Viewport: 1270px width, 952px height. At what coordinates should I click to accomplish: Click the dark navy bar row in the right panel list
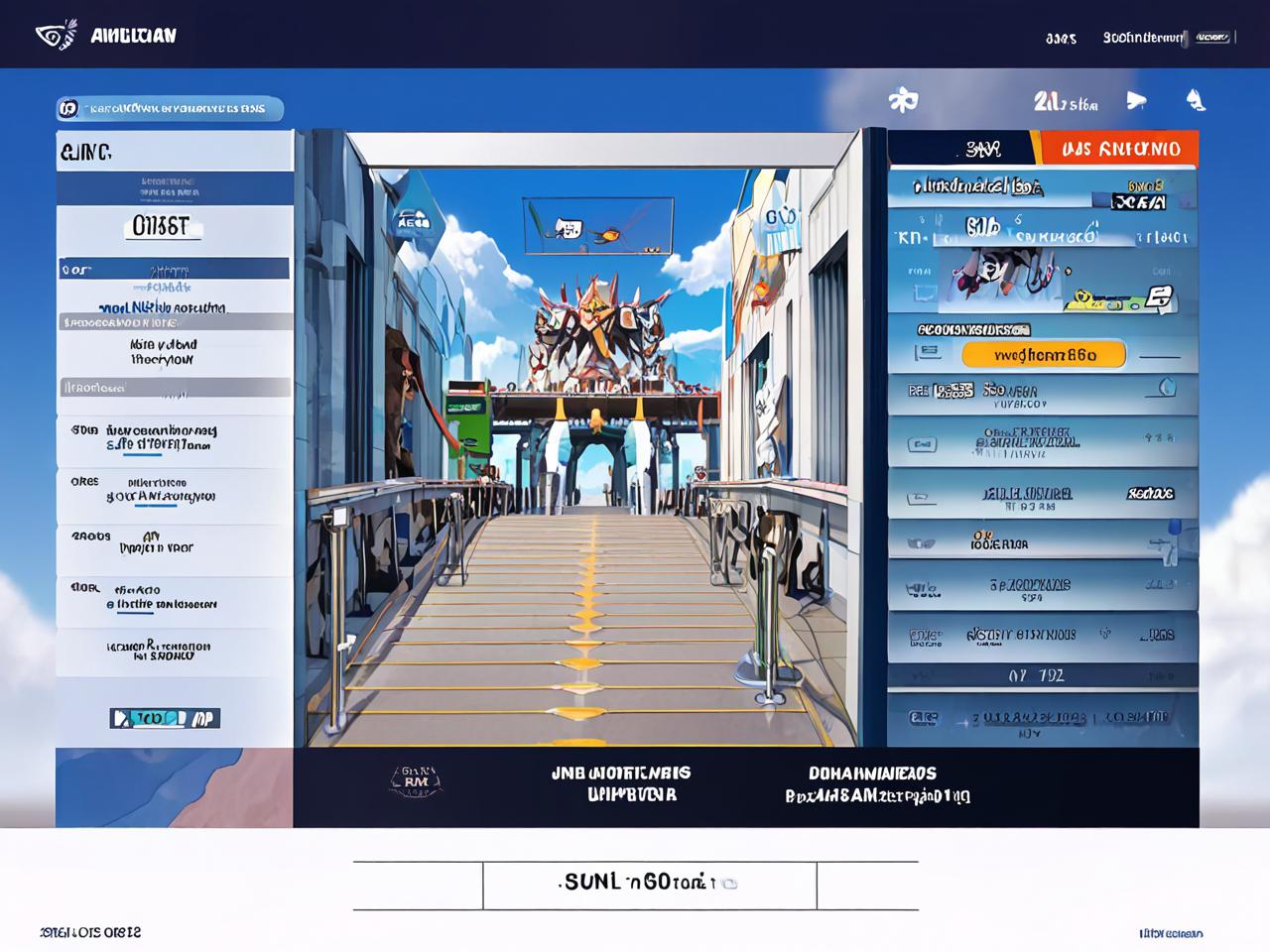point(1042,676)
